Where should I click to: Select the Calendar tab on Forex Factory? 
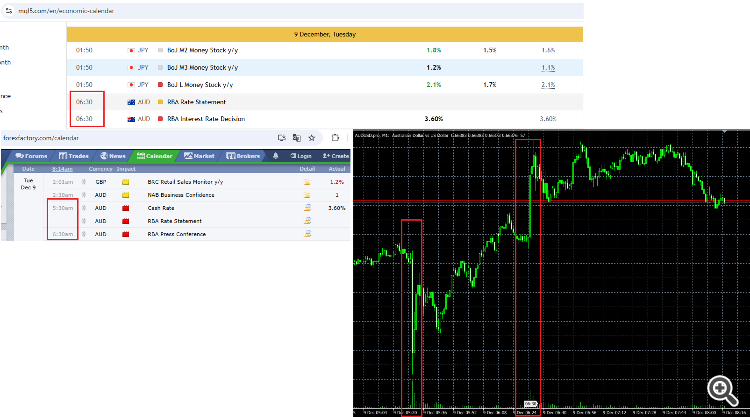click(154, 156)
